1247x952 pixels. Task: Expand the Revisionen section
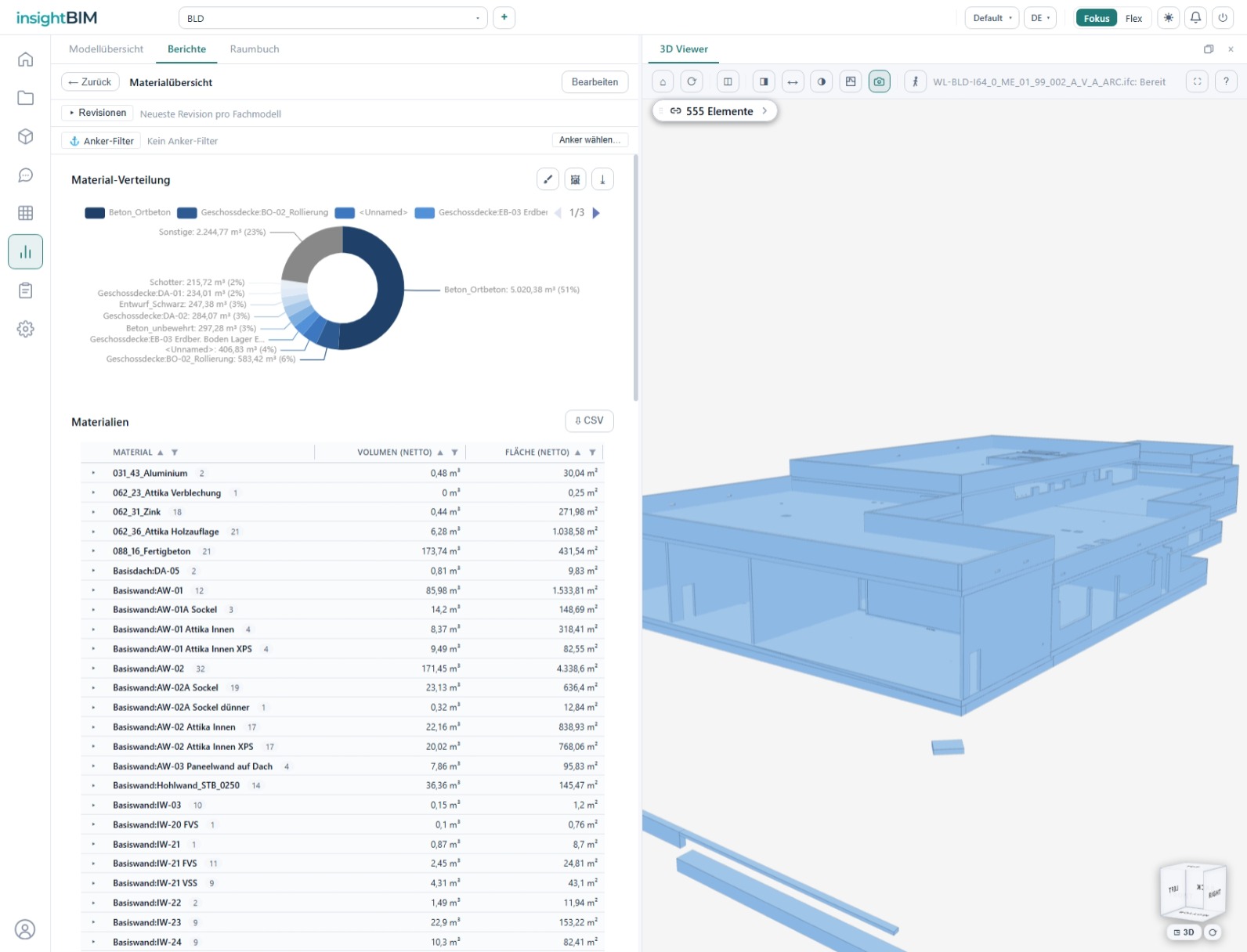(x=97, y=113)
